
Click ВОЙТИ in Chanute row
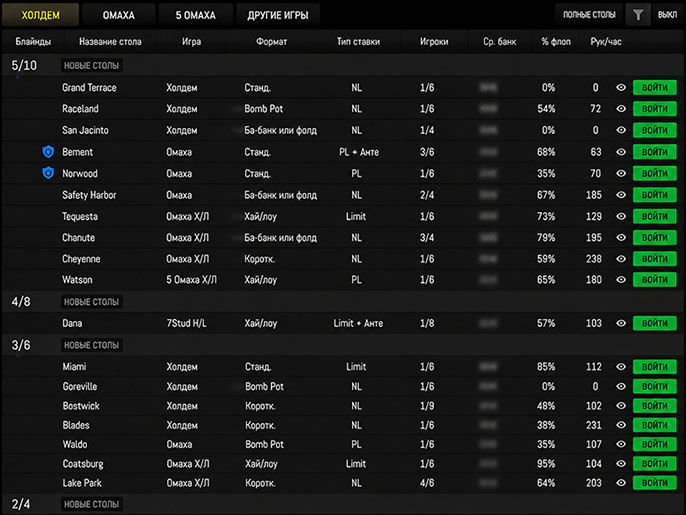[x=654, y=238]
